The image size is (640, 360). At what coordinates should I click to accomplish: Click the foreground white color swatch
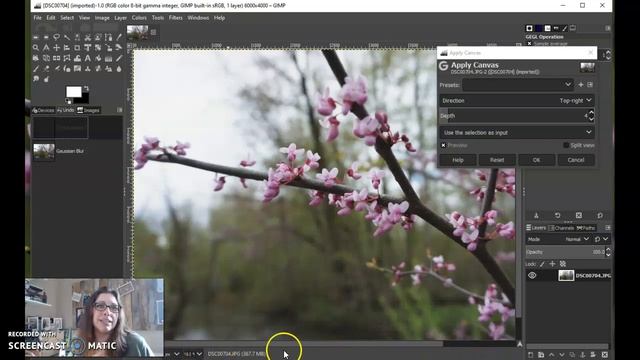pyautogui.click(x=73, y=91)
